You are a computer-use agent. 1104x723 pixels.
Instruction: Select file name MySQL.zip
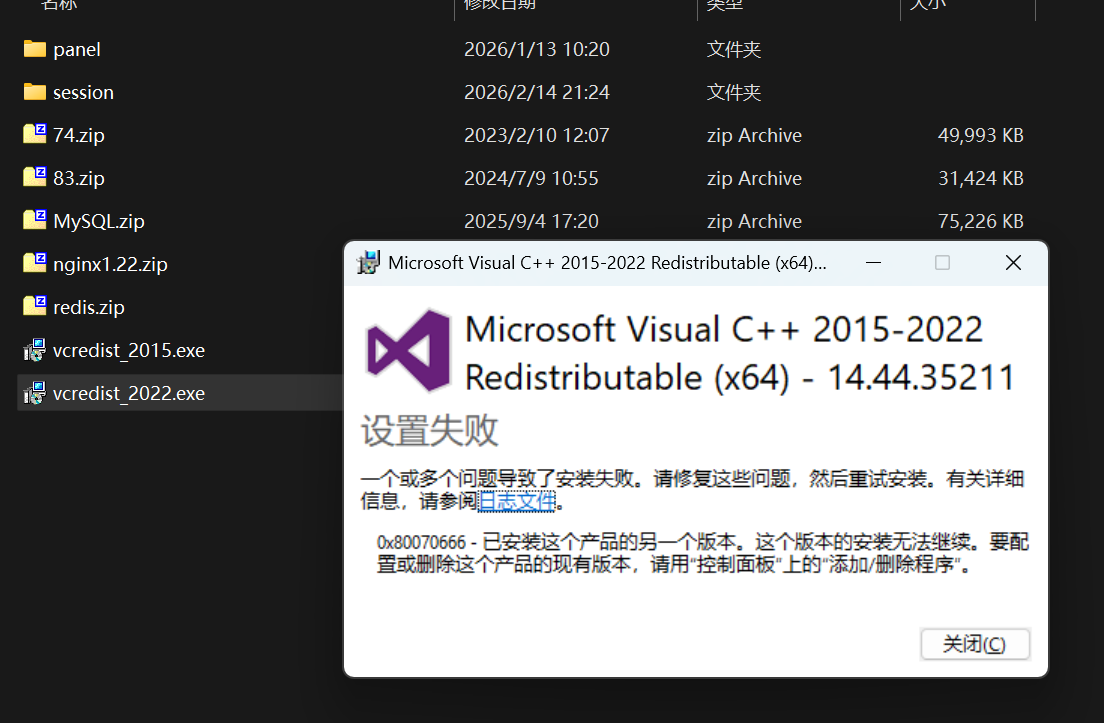tap(99, 221)
